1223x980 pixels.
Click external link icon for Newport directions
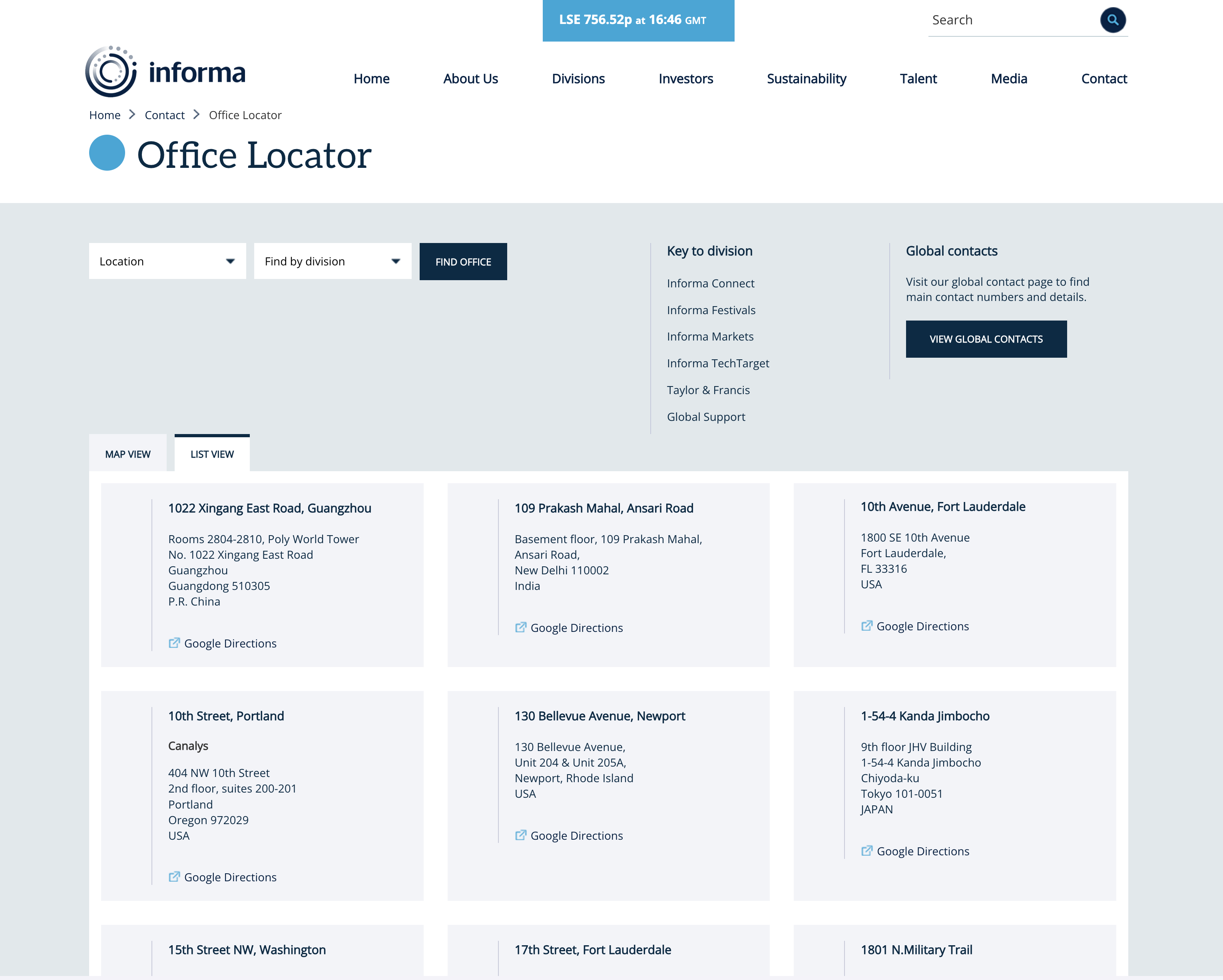[x=520, y=835]
